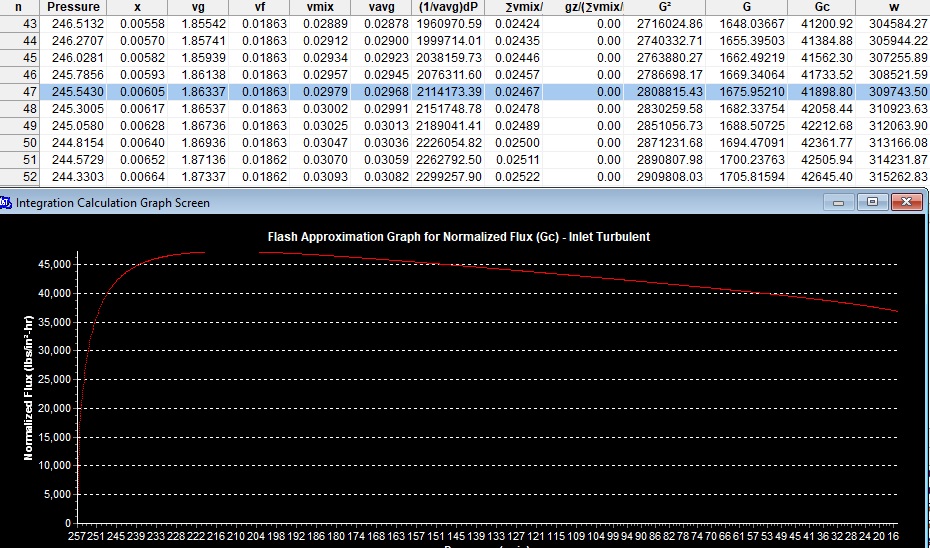Click w value 309743.50
930x548 pixels.
898,92
